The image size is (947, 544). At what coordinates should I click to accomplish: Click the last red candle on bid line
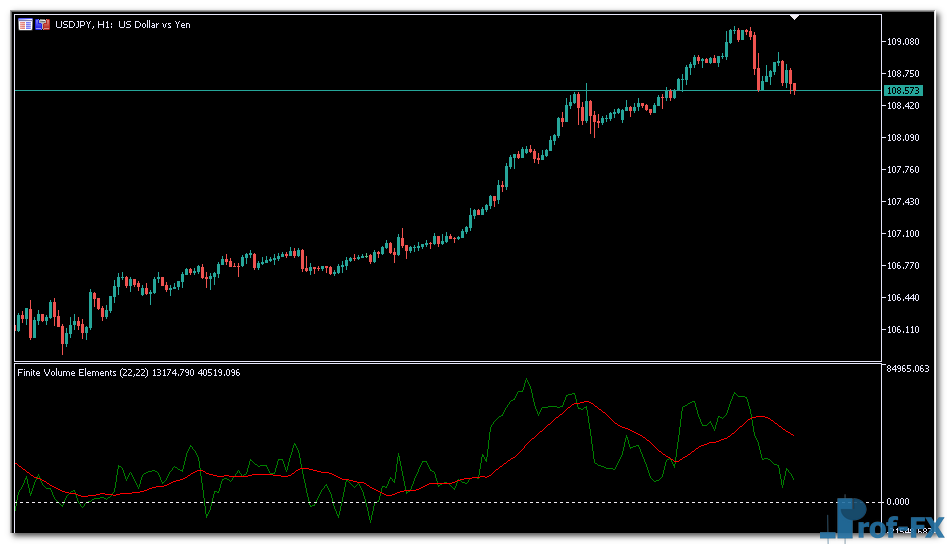[794, 89]
